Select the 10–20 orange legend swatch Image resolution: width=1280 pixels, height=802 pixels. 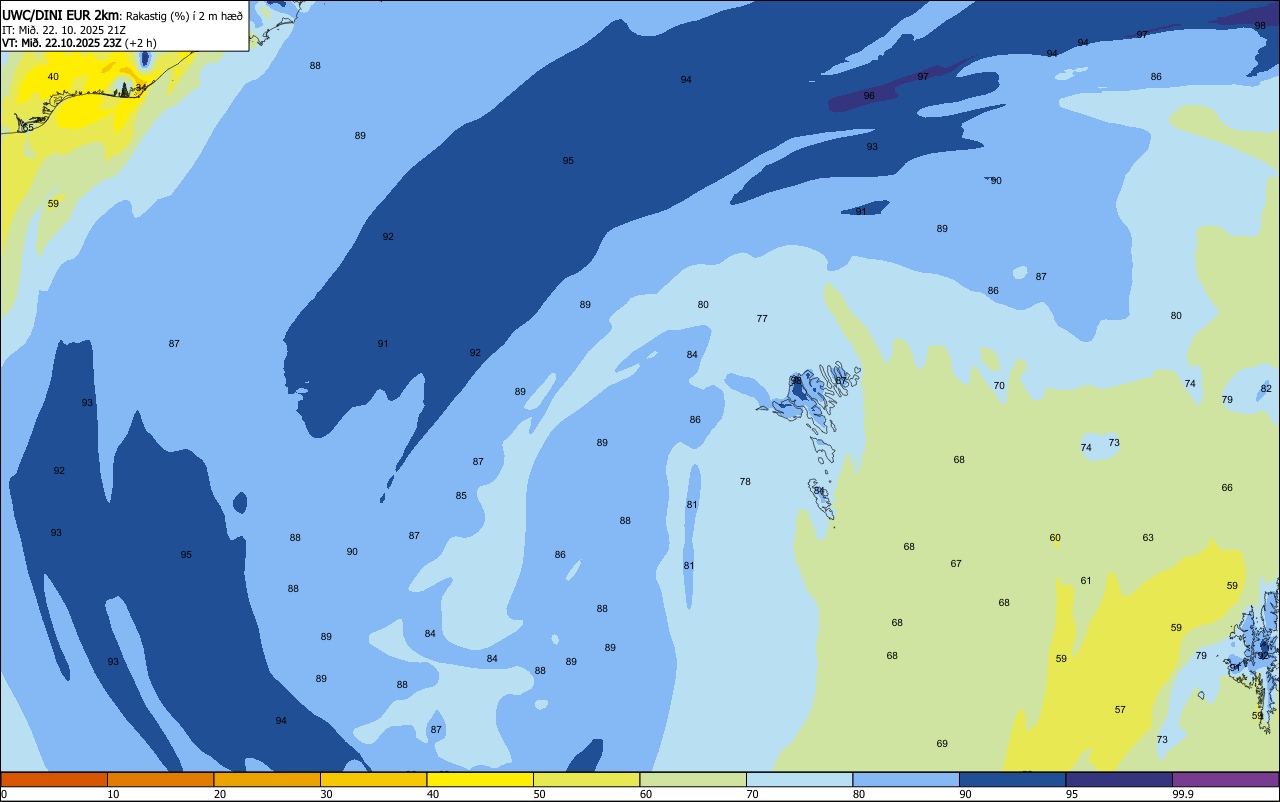click(160, 779)
